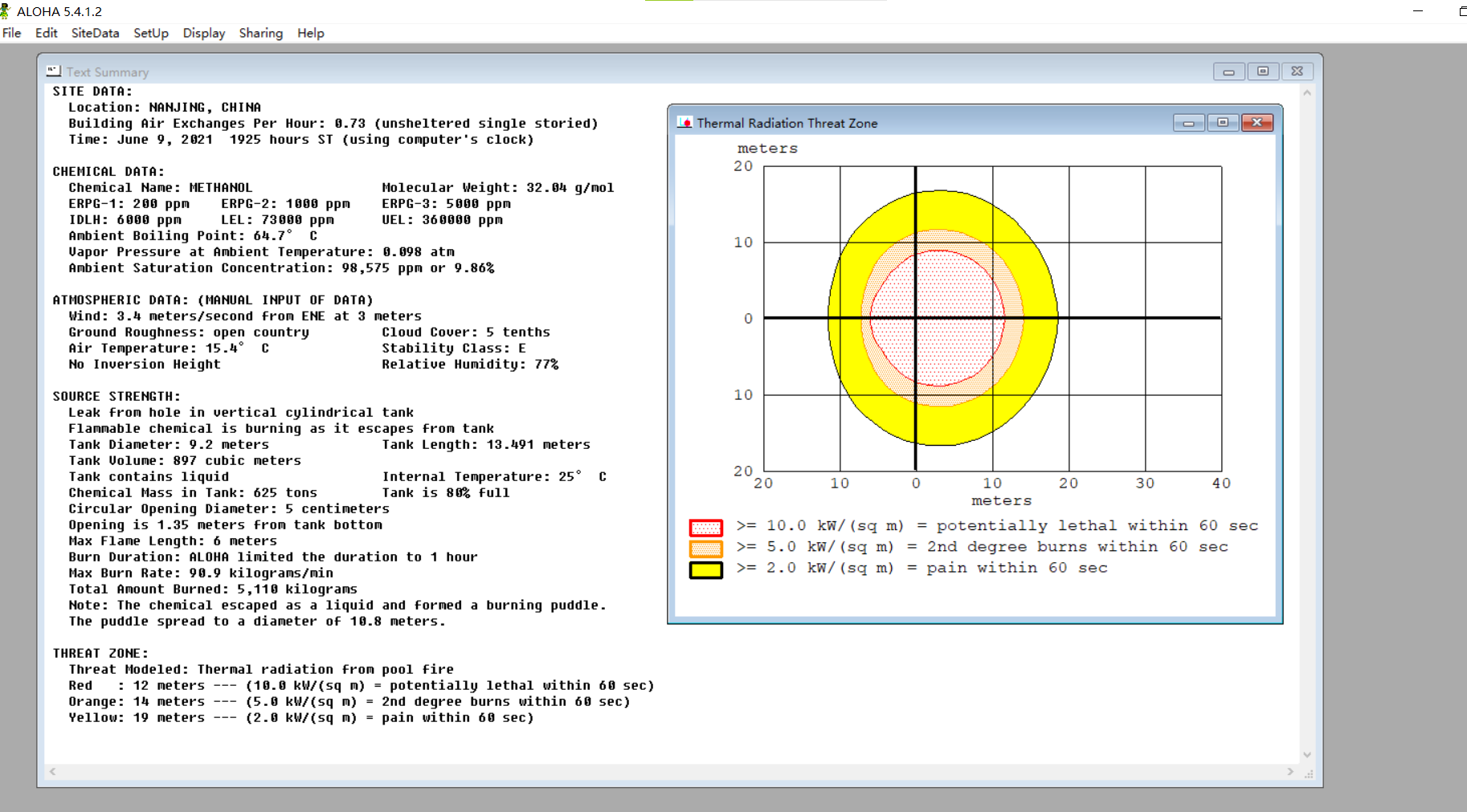Restore the Text Summary window size

[1263, 71]
